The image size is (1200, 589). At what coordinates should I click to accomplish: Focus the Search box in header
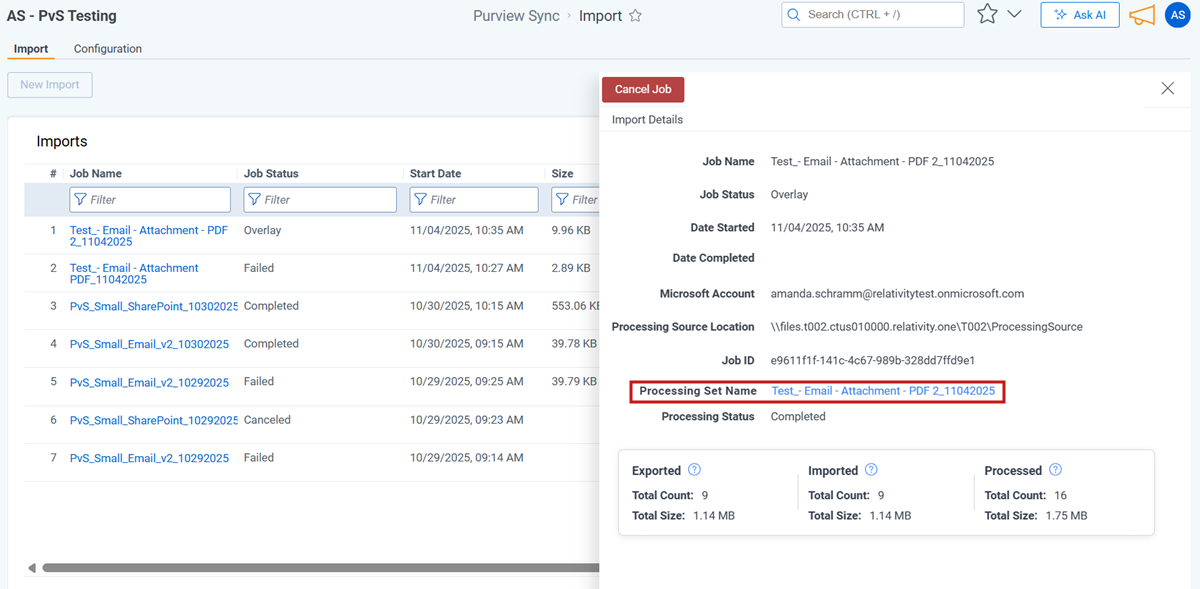[872, 15]
